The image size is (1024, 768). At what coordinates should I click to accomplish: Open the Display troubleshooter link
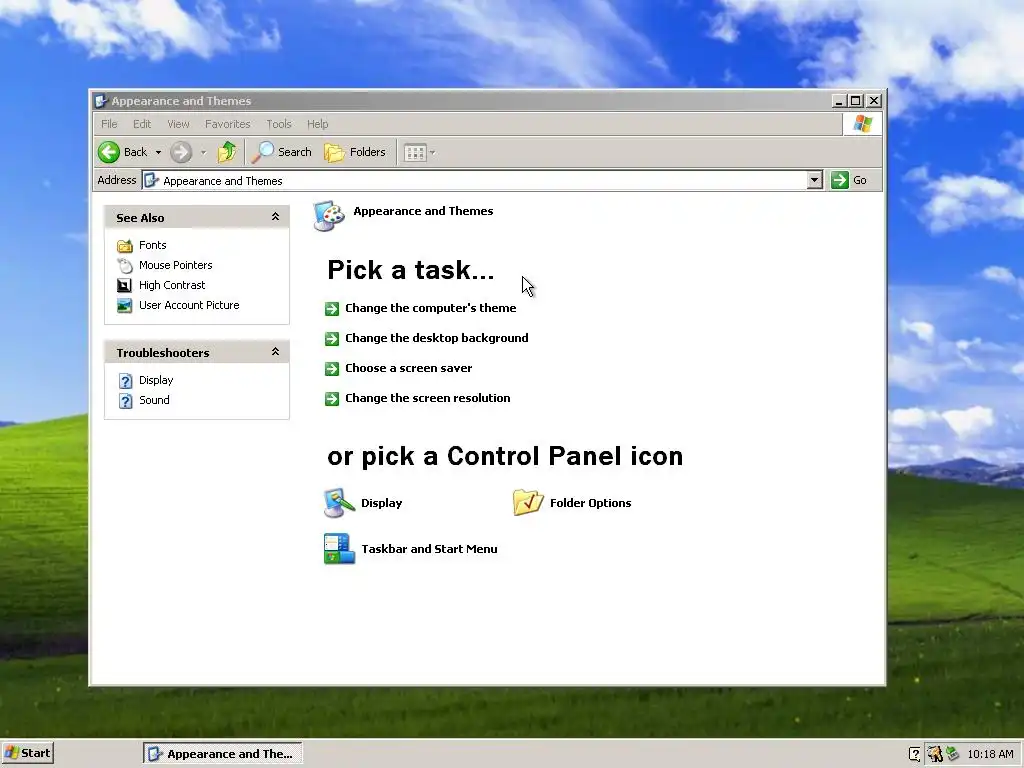click(156, 380)
